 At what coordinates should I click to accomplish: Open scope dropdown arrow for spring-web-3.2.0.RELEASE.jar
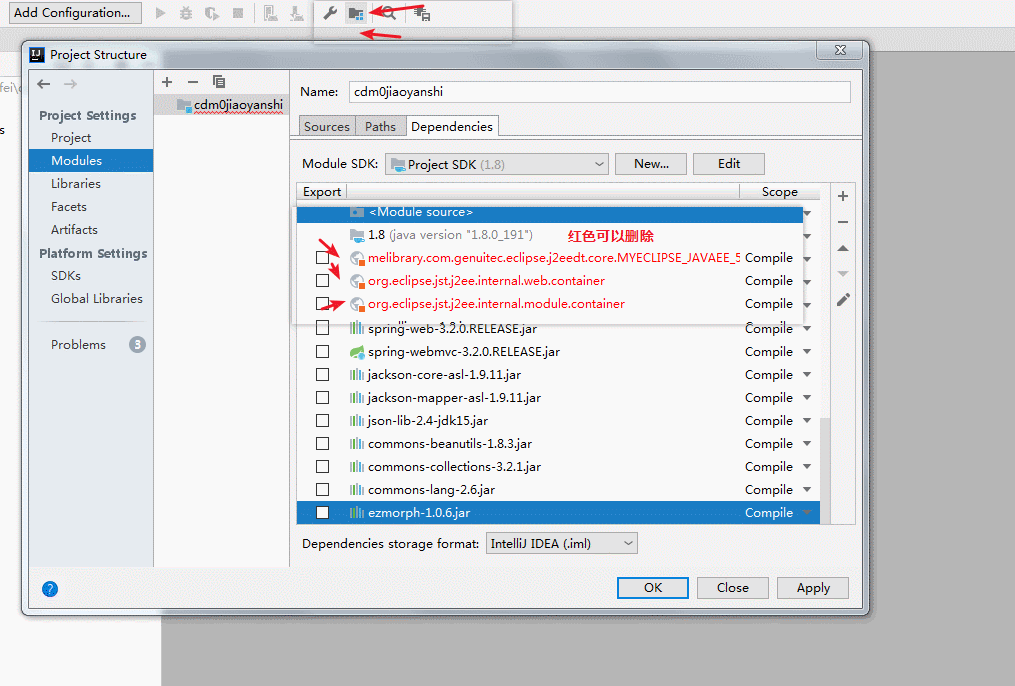tap(807, 329)
